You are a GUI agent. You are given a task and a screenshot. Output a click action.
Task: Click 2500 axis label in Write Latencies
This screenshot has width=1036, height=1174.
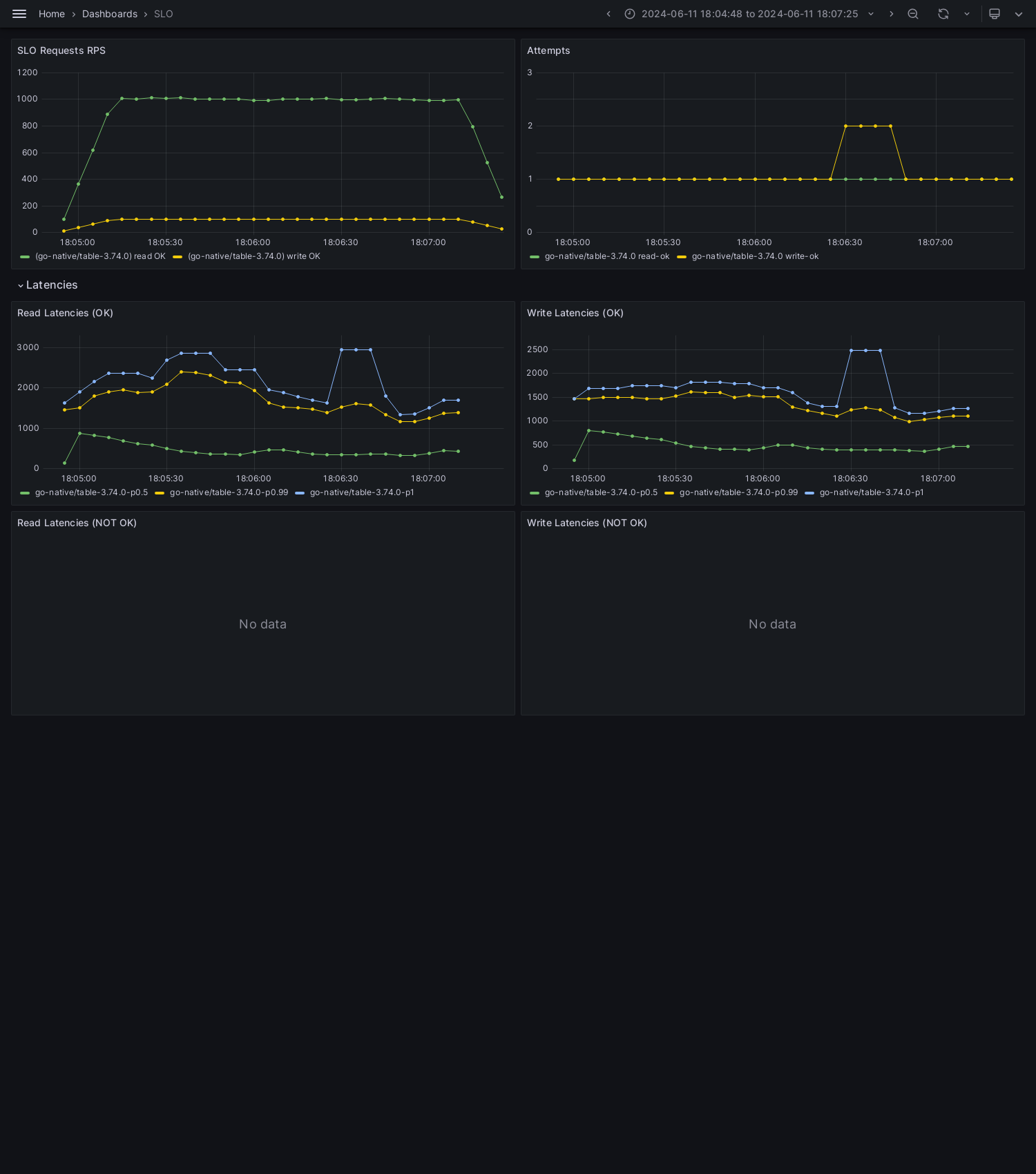pos(537,349)
